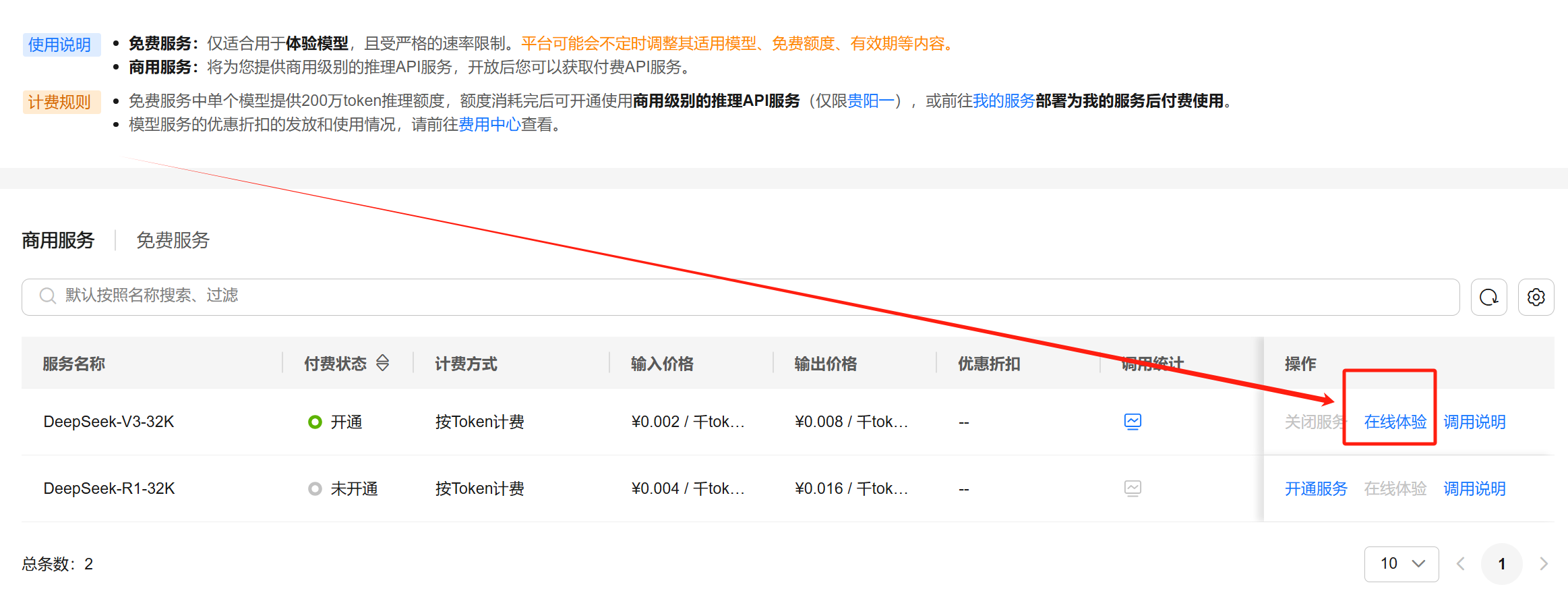Select page number 1
Image resolution: width=1568 pixels, height=591 pixels.
(x=1502, y=564)
